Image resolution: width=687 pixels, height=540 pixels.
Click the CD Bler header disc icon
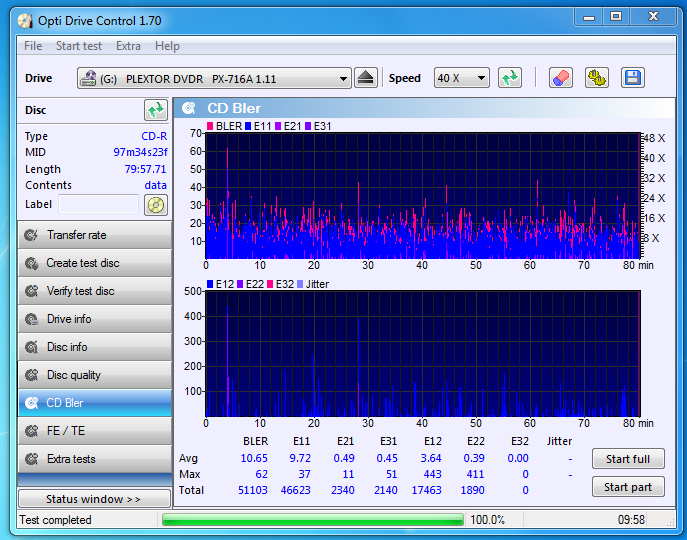[x=189, y=108]
